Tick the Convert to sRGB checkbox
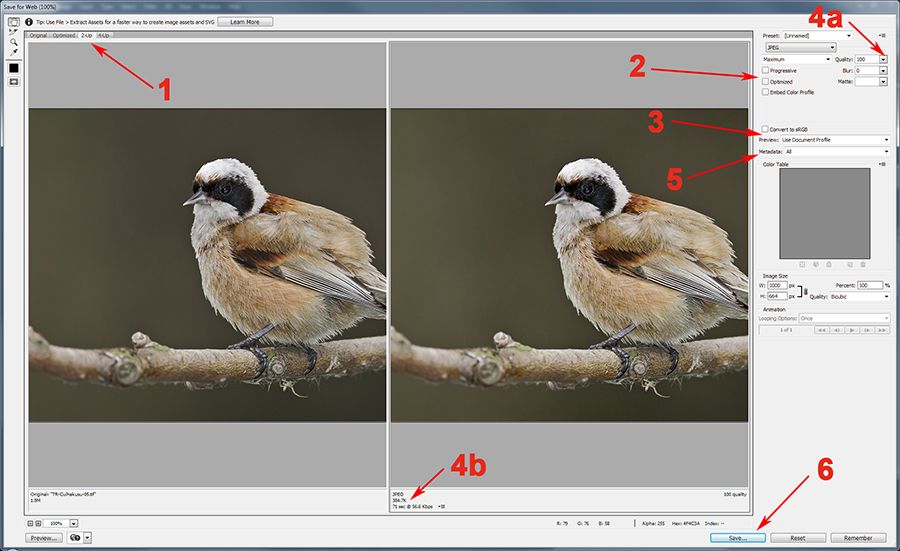The height and width of the screenshot is (551, 900). tap(765, 129)
